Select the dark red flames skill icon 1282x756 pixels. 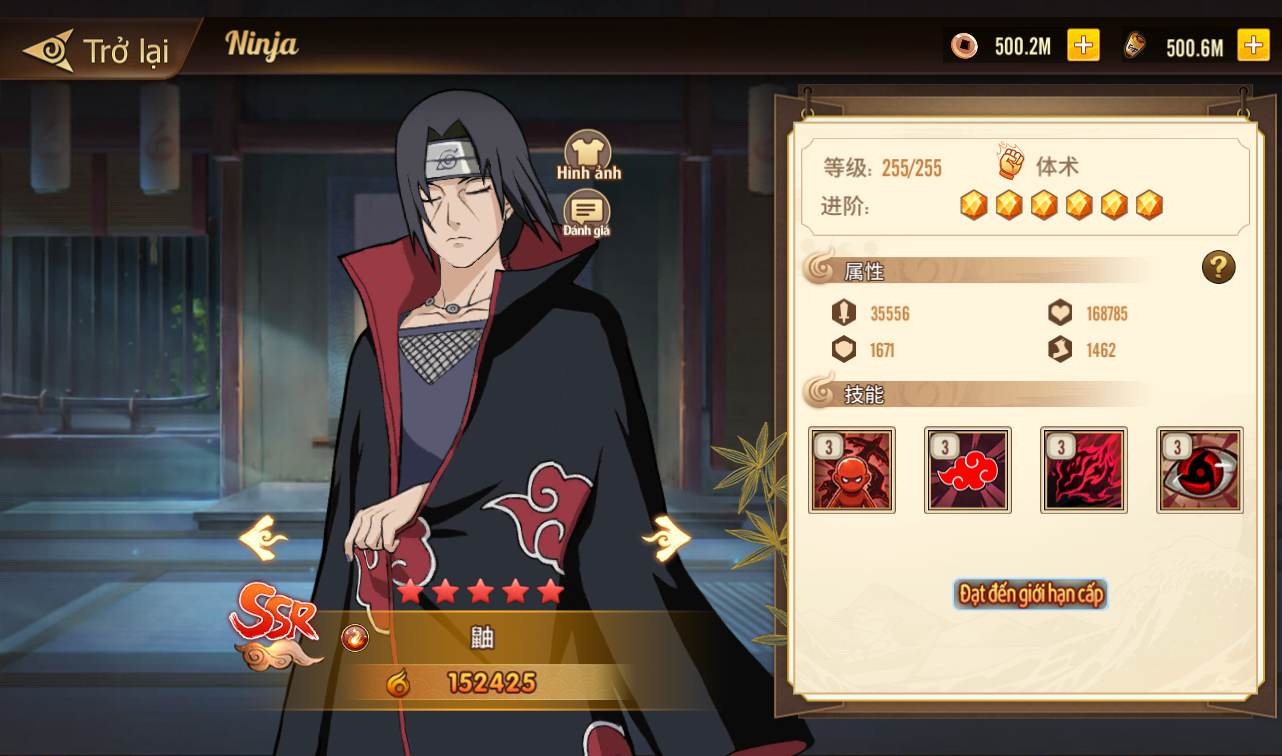click(x=1084, y=470)
